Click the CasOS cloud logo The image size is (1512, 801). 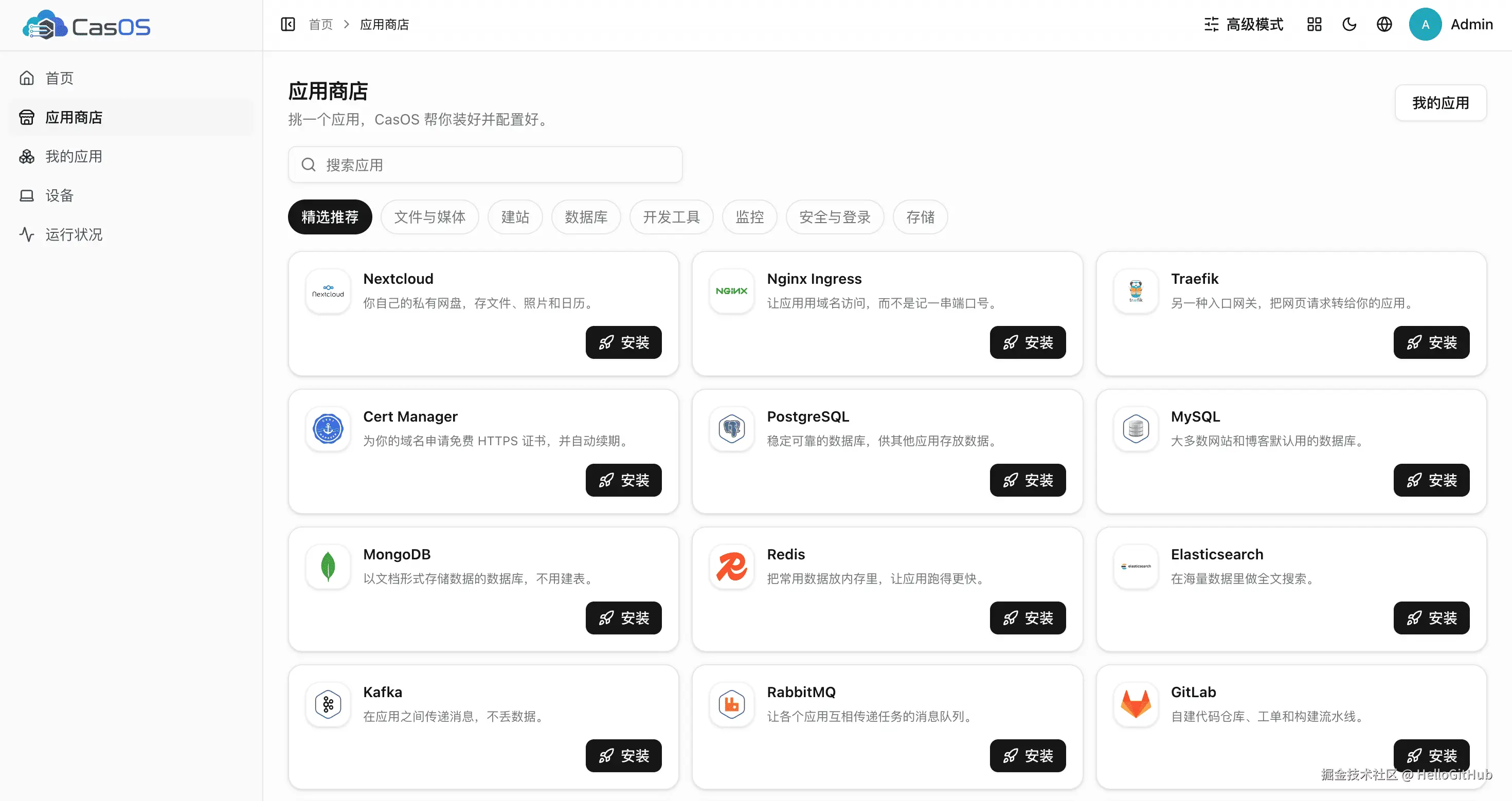pyautogui.click(x=86, y=25)
